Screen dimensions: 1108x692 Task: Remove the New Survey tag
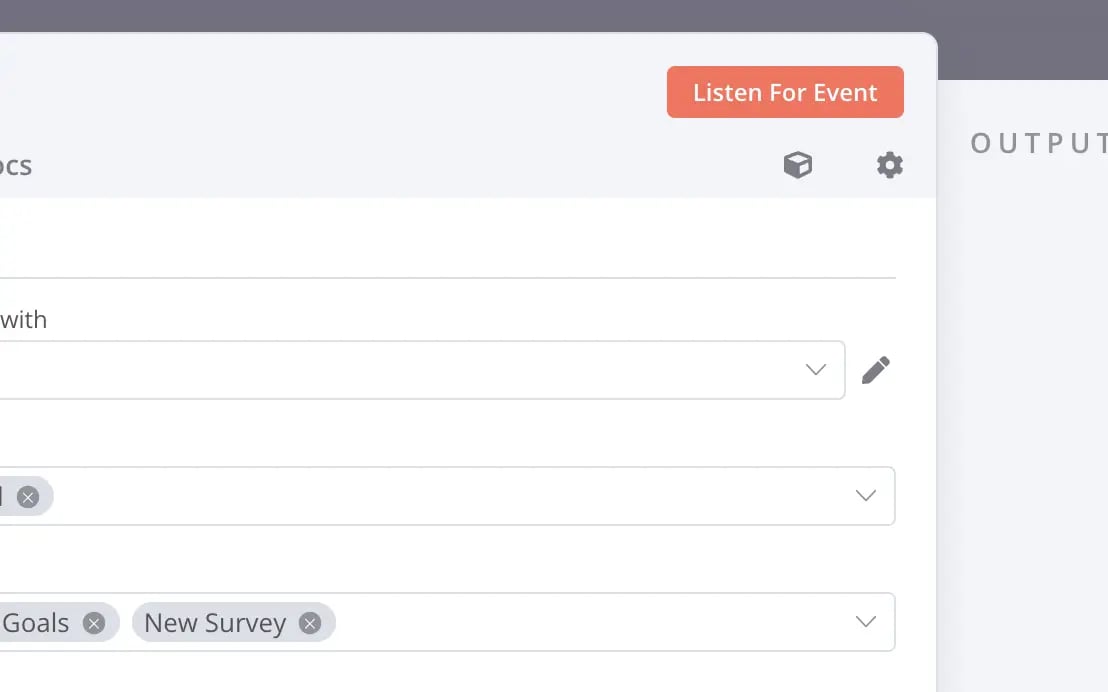tap(310, 623)
